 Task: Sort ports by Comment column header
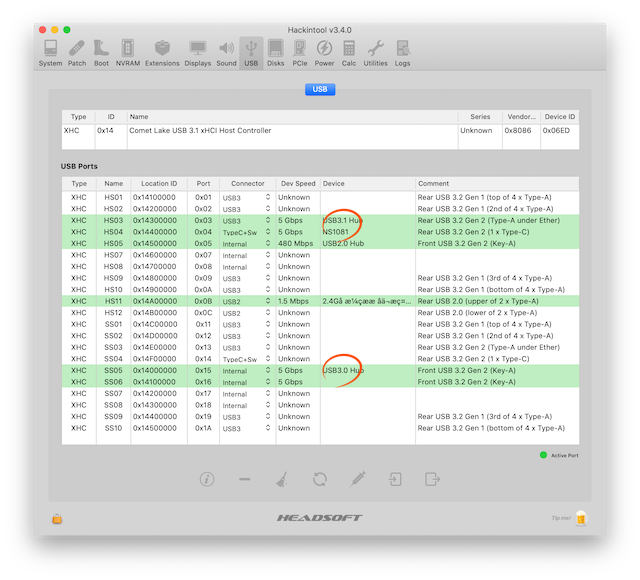(497, 184)
